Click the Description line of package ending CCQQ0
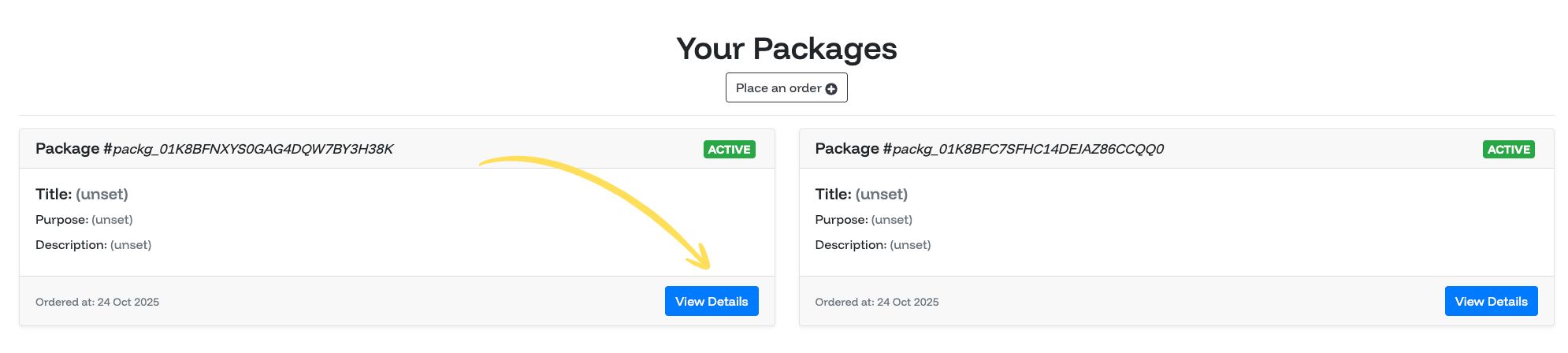This screenshot has height=353, width=1568. tap(873, 245)
